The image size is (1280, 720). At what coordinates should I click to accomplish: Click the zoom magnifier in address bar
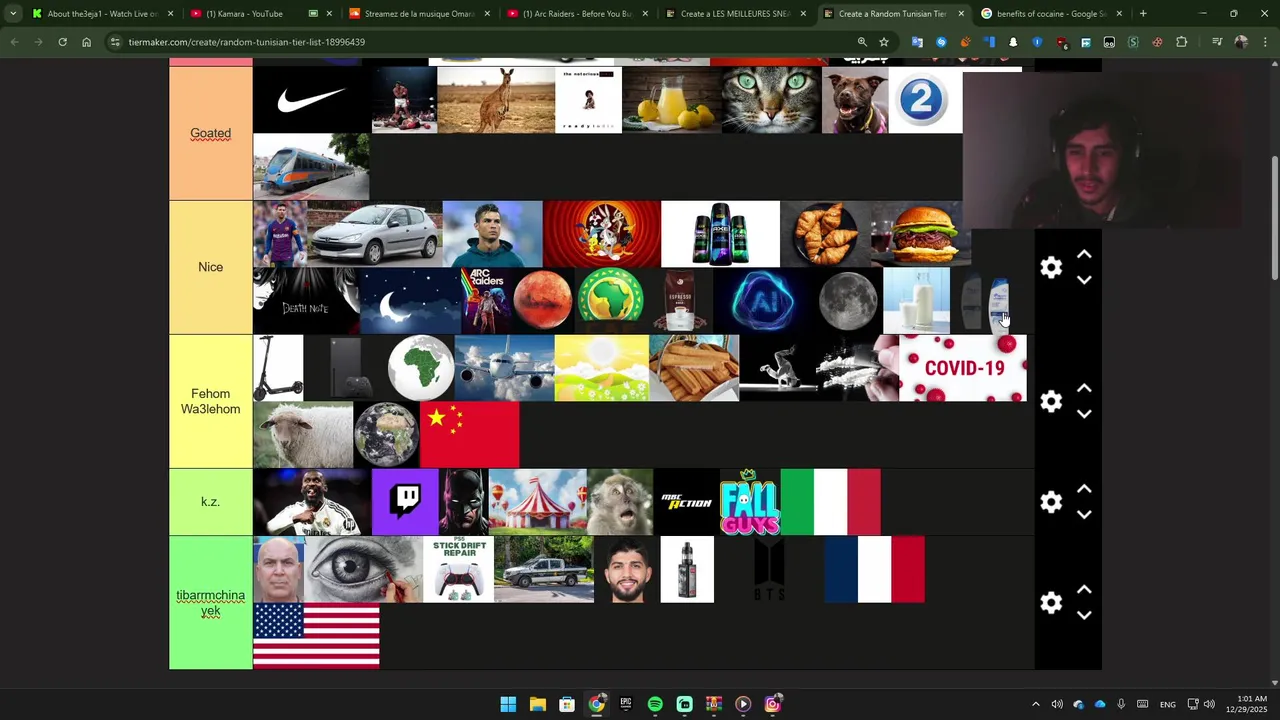[862, 42]
